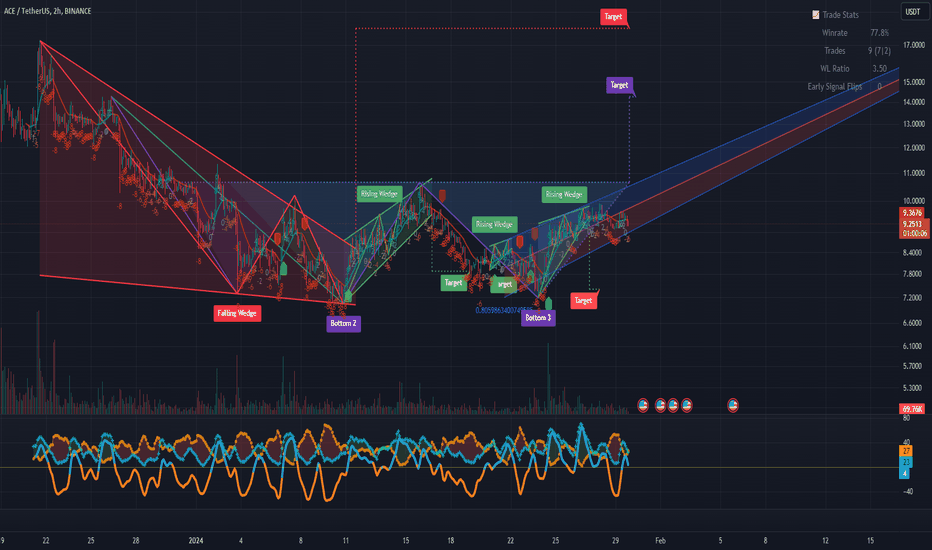Click the blue 23 oscillator value tag
Image resolution: width=932 pixels, height=550 pixels.
click(x=906, y=462)
